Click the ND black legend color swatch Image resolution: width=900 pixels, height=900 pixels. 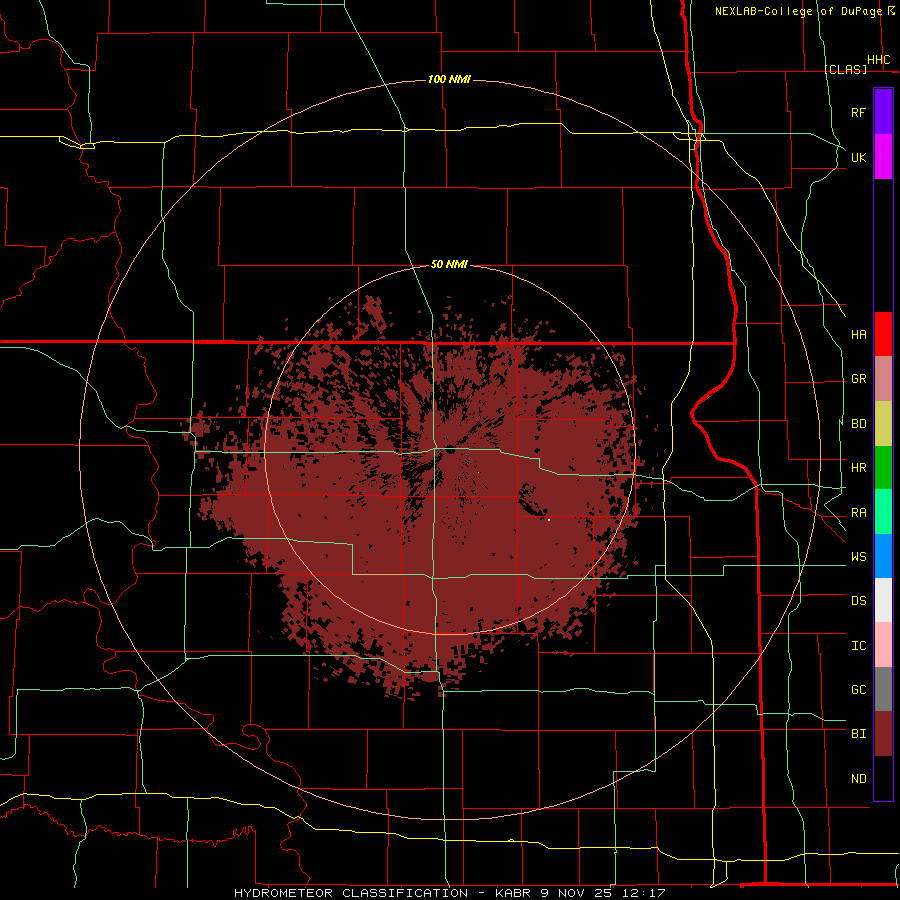[x=883, y=778]
